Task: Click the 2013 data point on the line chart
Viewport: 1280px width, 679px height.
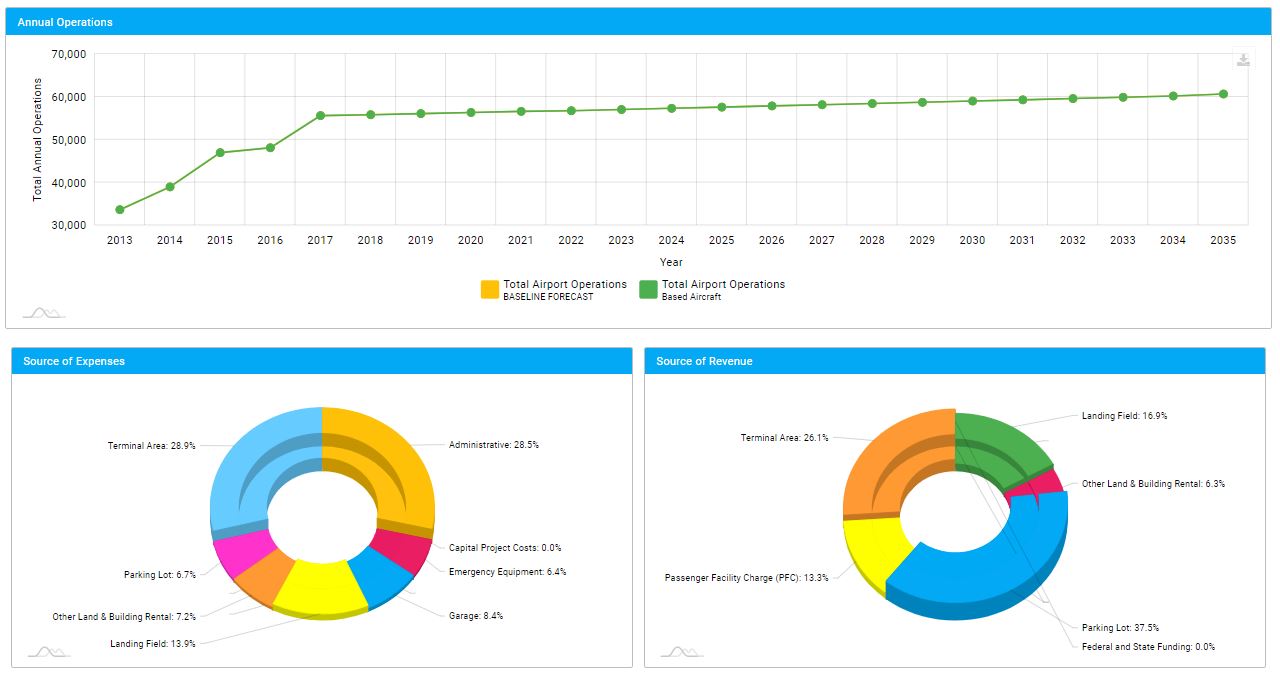Action: (120, 210)
